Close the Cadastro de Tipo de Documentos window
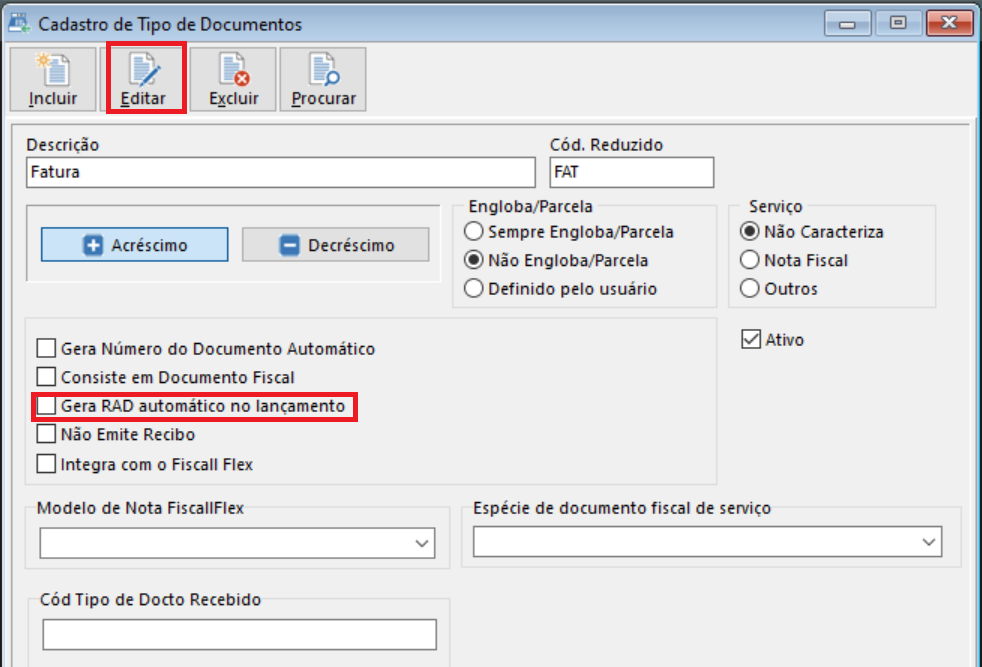 [x=949, y=24]
